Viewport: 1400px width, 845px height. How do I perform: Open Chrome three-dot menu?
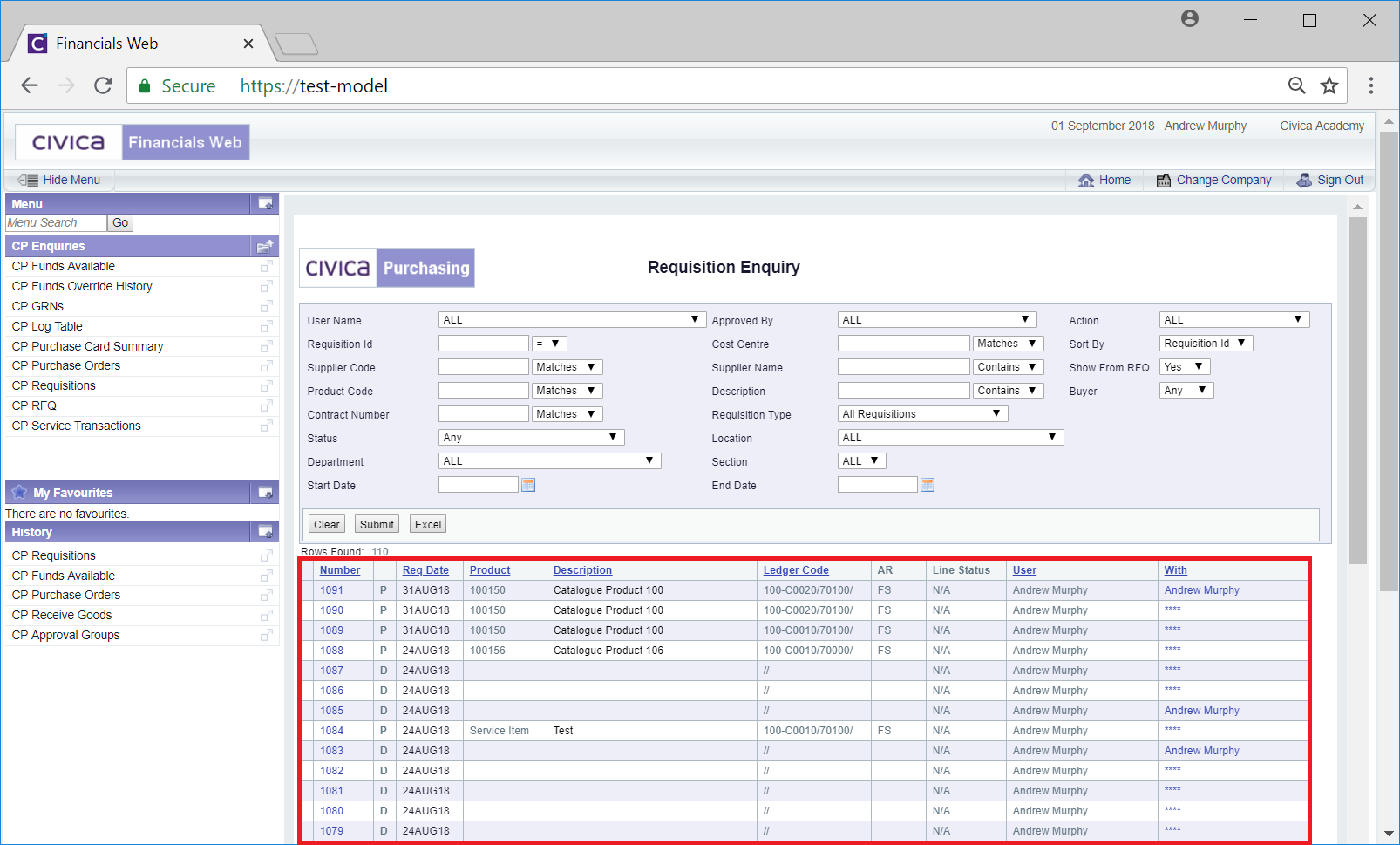[x=1371, y=85]
